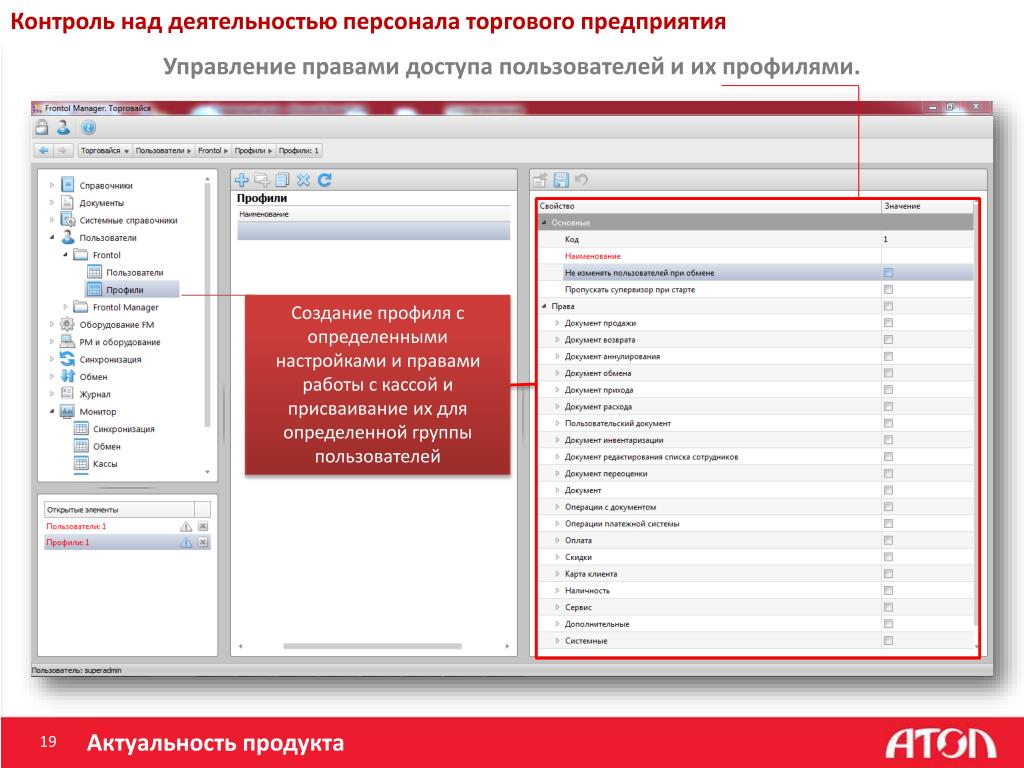Screen dimensions: 1024x768
Task: Collapse the Права group
Action: [x=544, y=306]
